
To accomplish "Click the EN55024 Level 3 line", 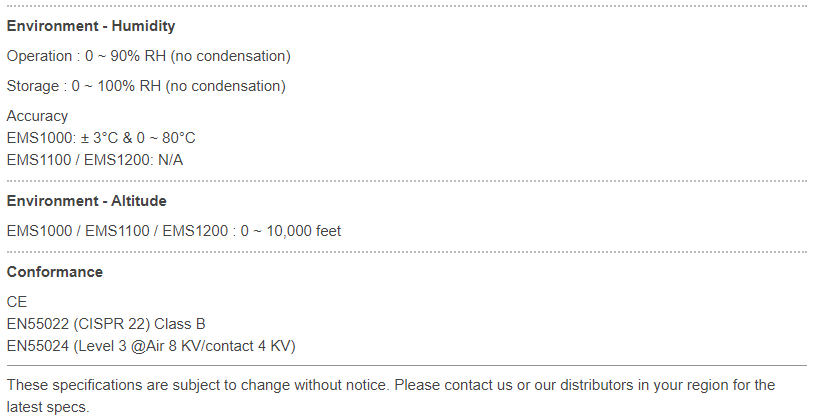I will point(151,346).
